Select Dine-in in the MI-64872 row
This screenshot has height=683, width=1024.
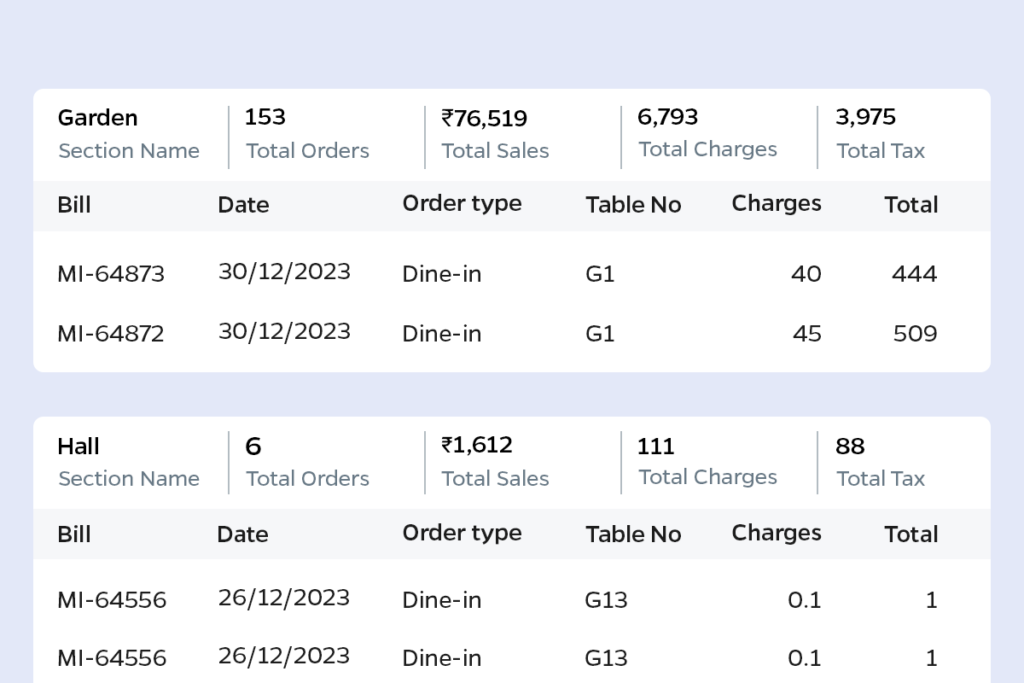tap(441, 334)
